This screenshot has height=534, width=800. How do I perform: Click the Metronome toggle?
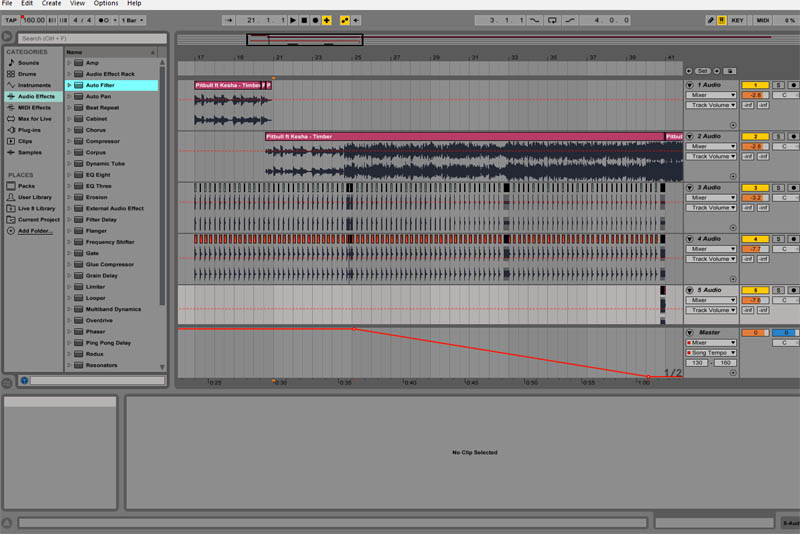[x=104, y=20]
